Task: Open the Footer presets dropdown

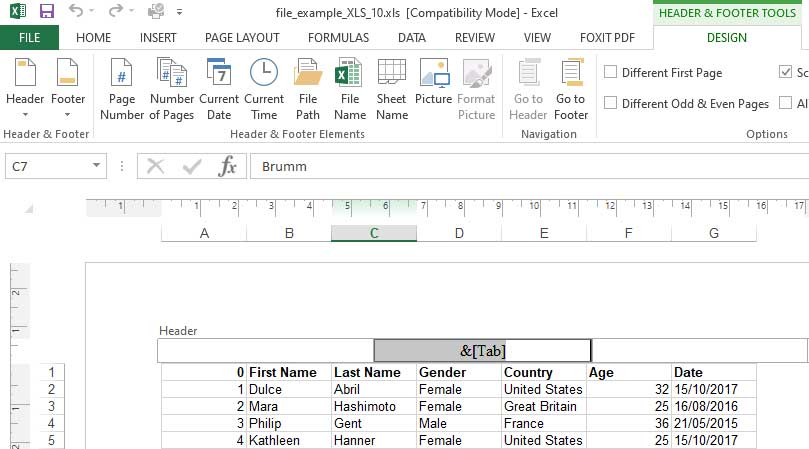Action: coord(67,114)
